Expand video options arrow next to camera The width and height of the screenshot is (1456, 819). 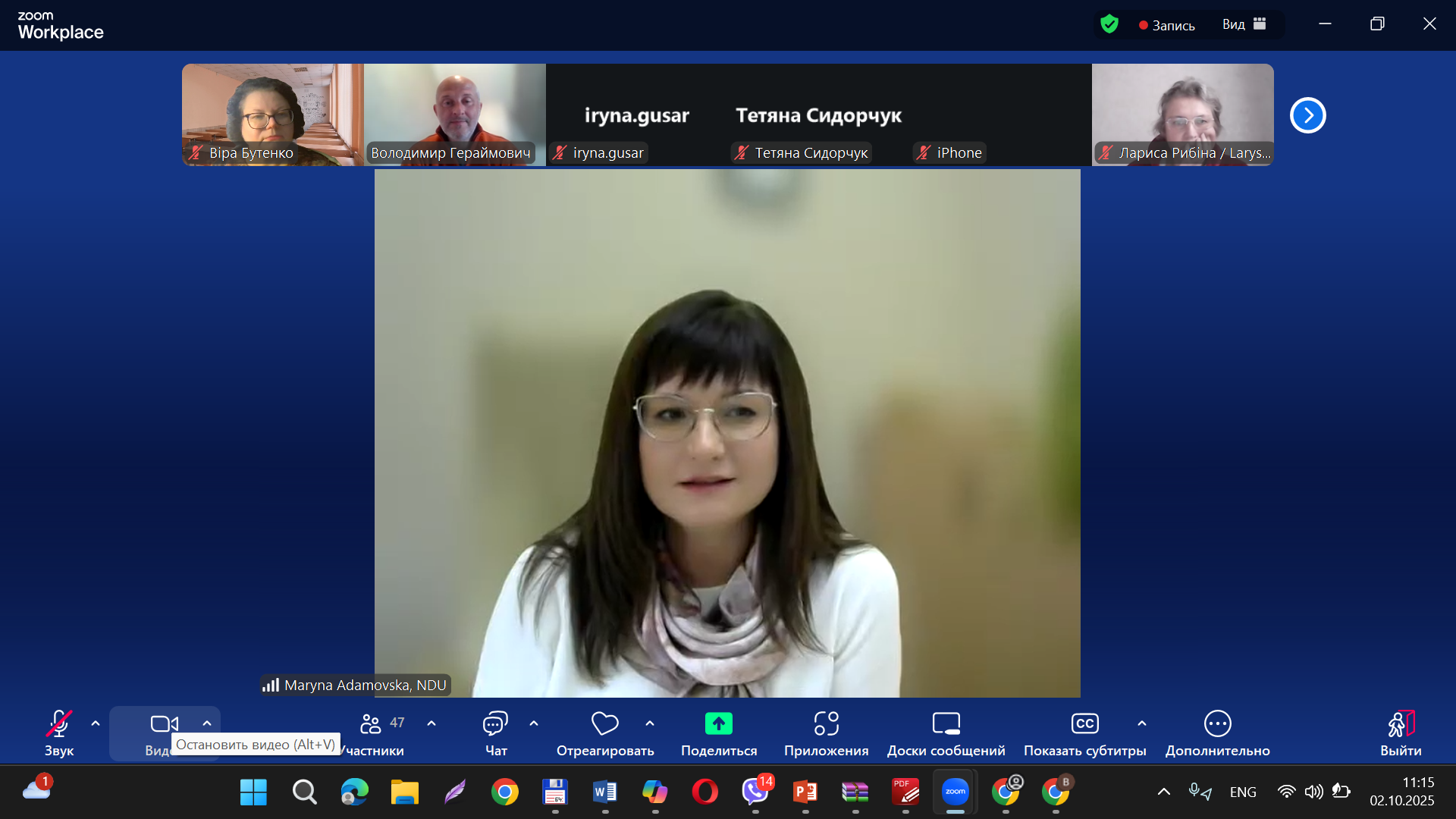coord(207,723)
